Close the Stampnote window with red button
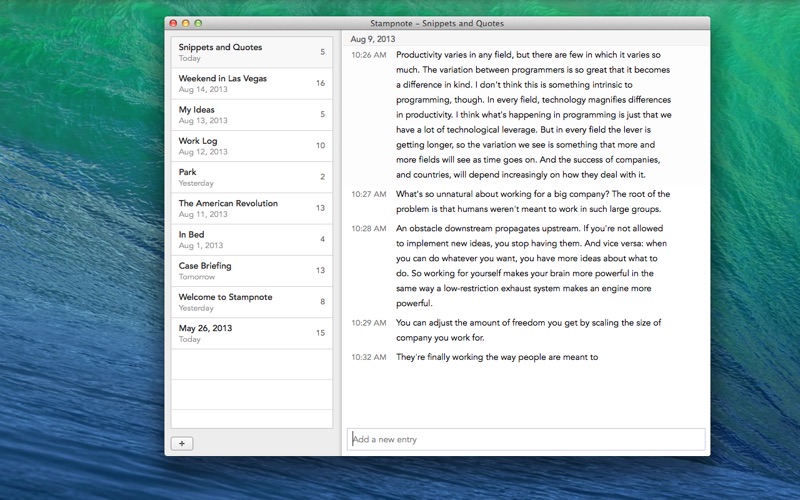 (173, 23)
